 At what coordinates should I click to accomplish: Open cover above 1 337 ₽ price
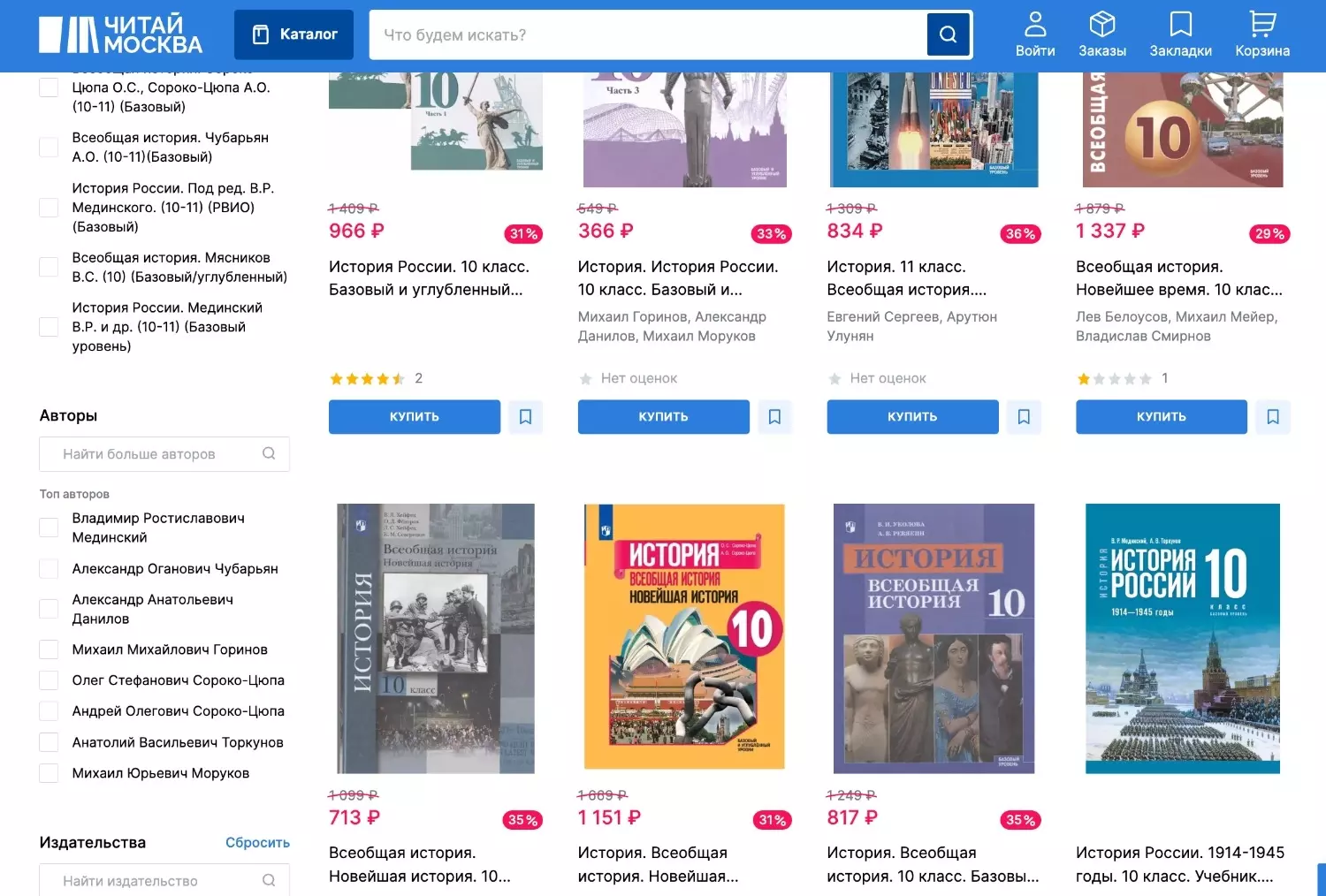pos(1183,130)
